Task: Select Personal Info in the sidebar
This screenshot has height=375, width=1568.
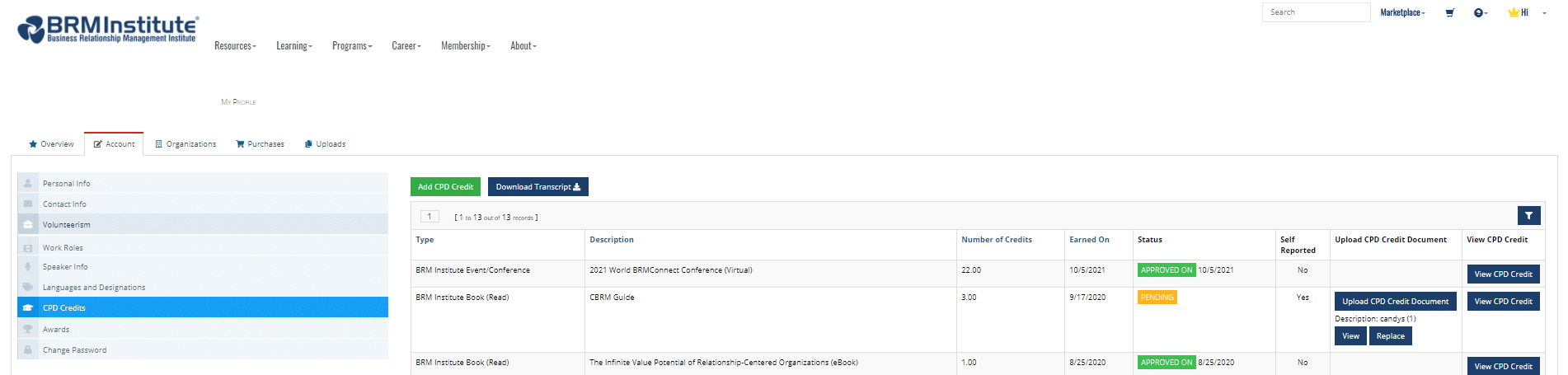Action: 203,183
